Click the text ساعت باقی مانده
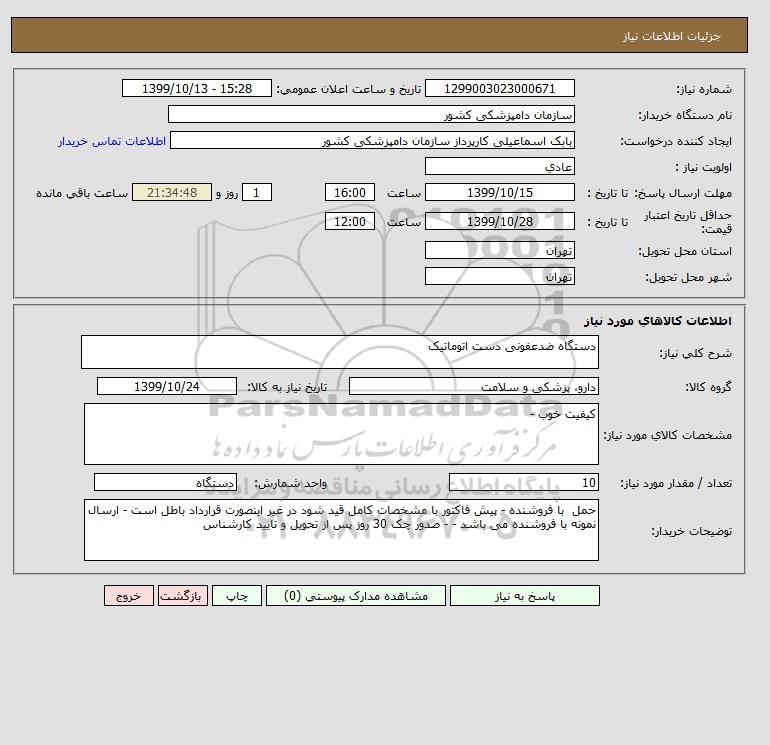Viewport: 770px width, 745px height. point(82,193)
